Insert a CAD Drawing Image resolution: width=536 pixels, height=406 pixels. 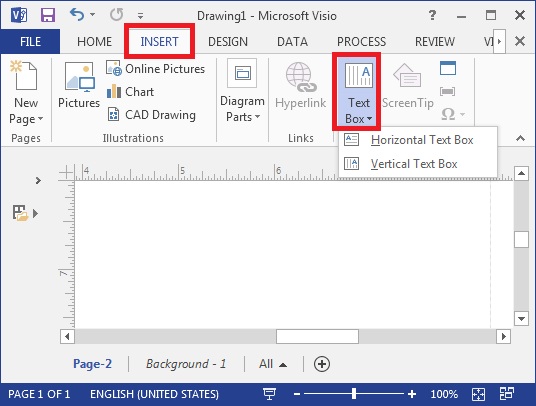pos(151,115)
